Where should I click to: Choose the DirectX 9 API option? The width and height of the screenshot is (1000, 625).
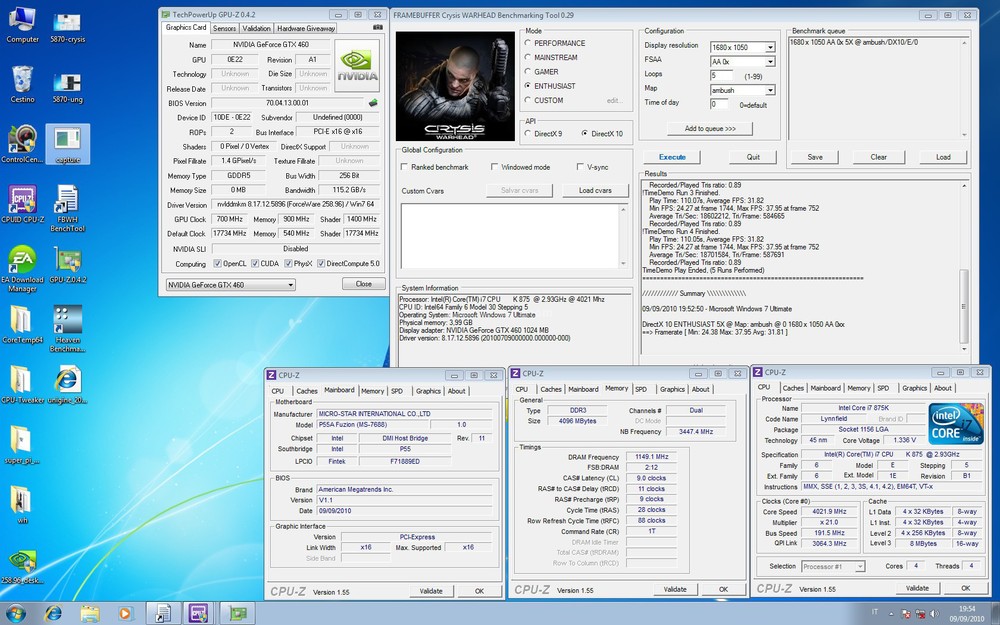tap(528, 133)
